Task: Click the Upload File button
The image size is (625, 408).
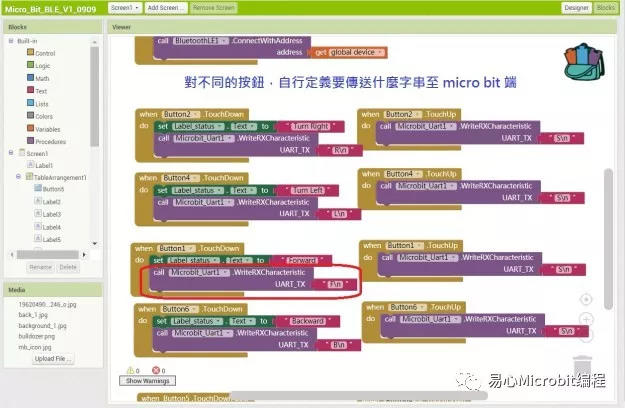Action: pyautogui.click(x=52, y=358)
